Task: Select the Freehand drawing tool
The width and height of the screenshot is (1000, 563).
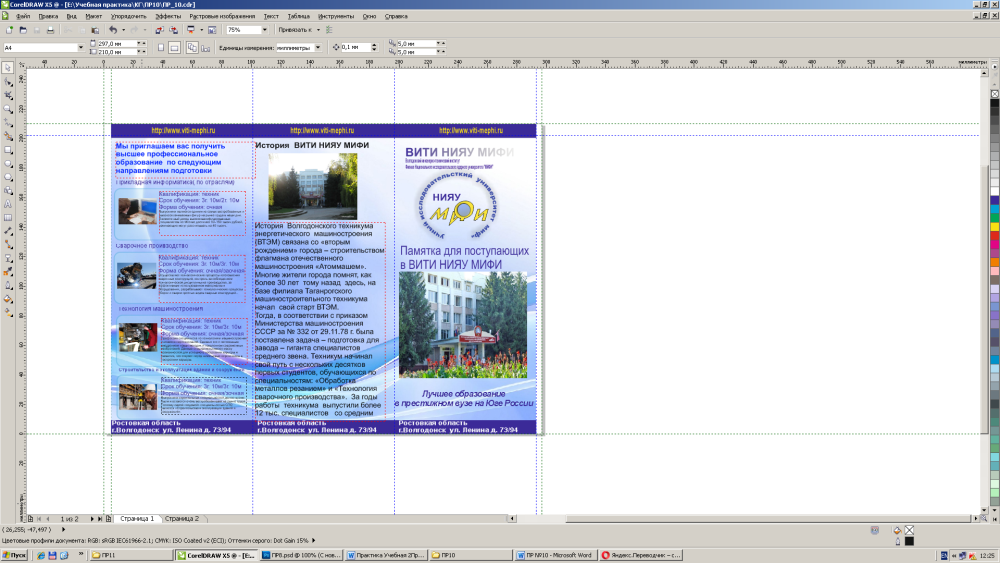Action: (x=8, y=122)
